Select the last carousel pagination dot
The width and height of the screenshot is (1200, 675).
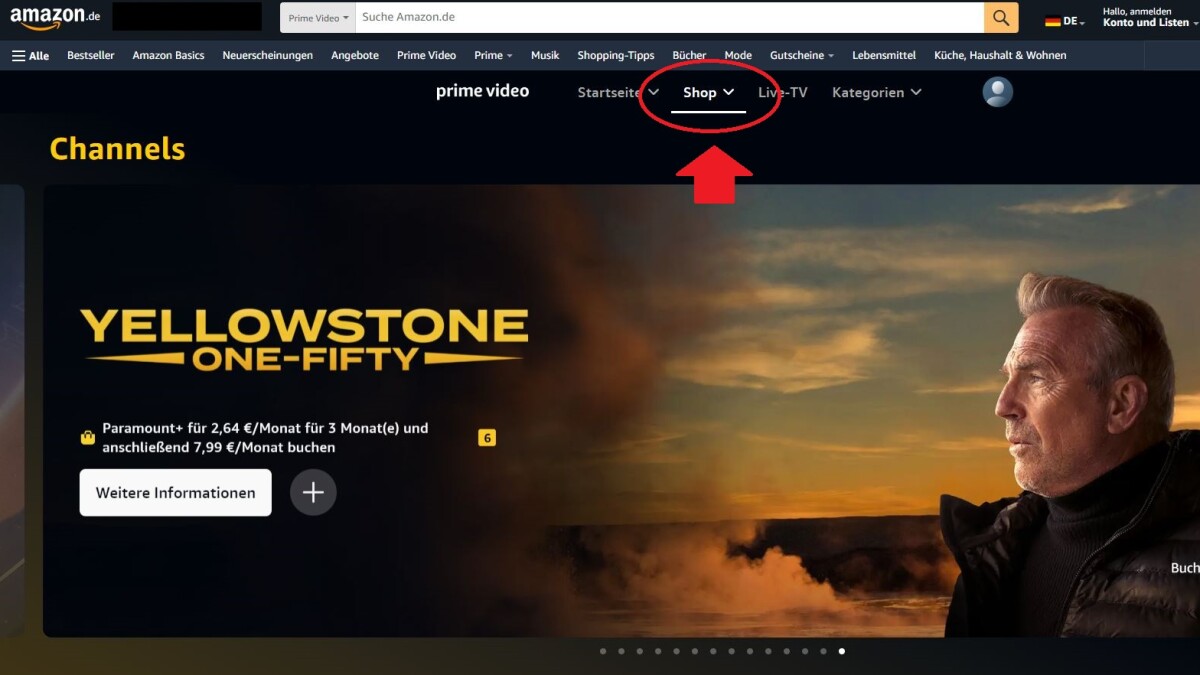(841, 651)
